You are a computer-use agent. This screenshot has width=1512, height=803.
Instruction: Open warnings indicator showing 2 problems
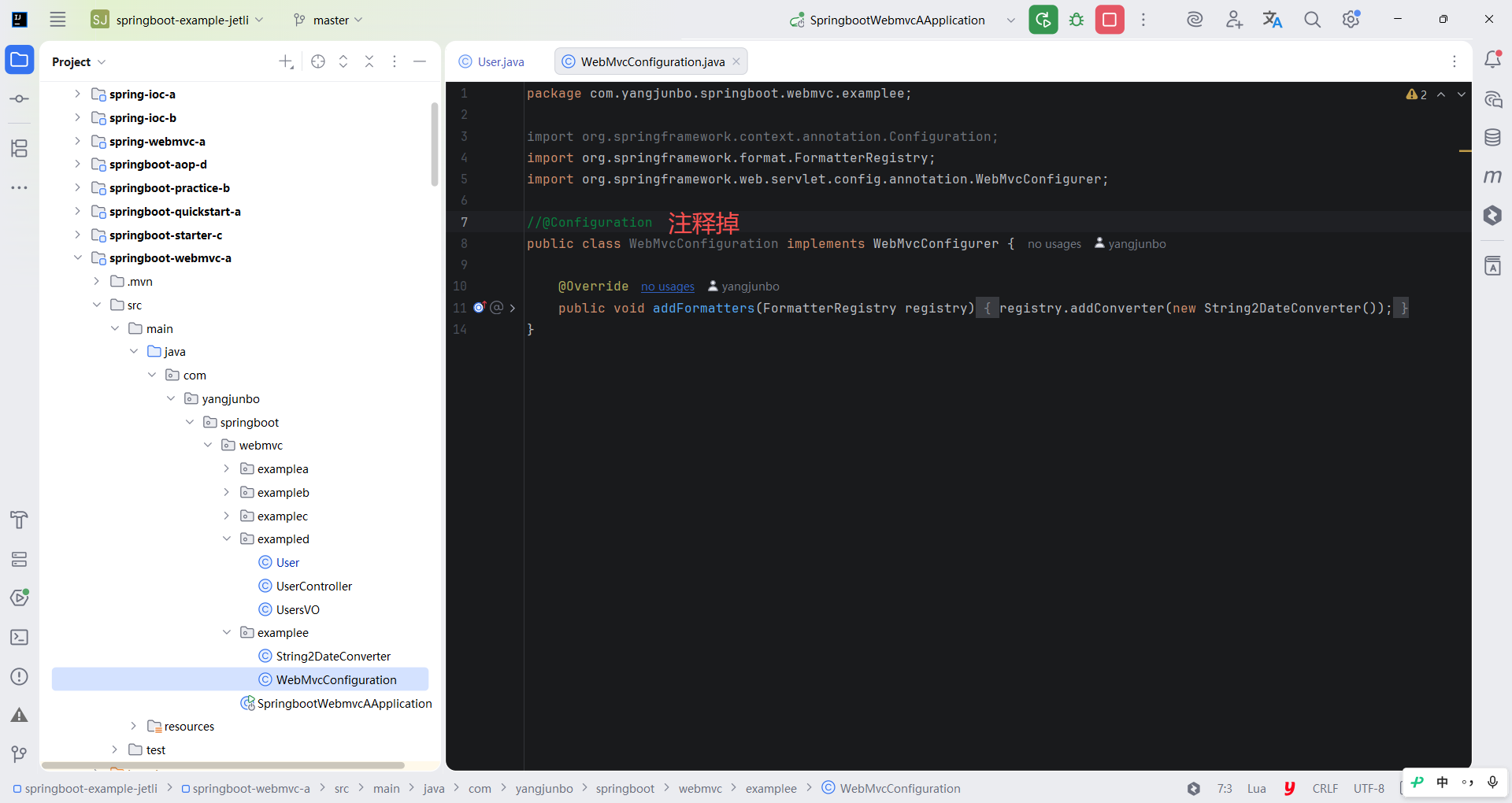point(1417,94)
